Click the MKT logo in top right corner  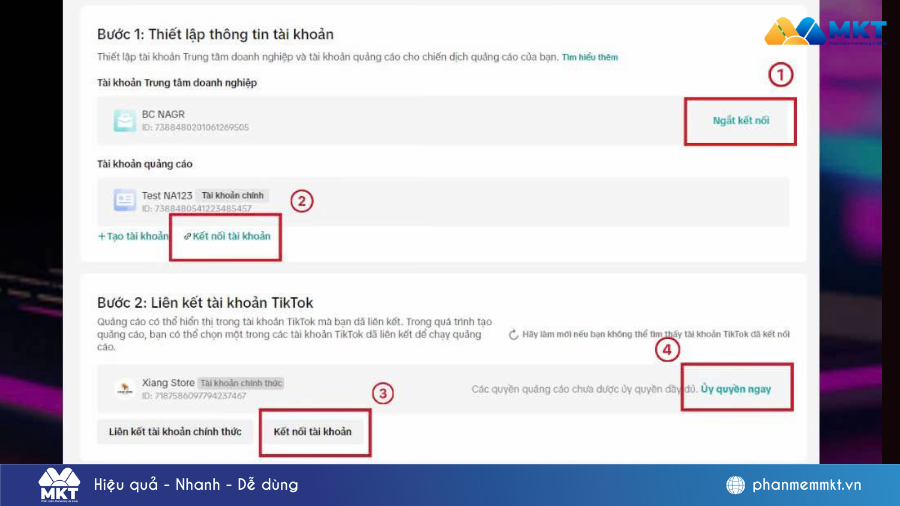pyautogui.click(x=825, y=32)
